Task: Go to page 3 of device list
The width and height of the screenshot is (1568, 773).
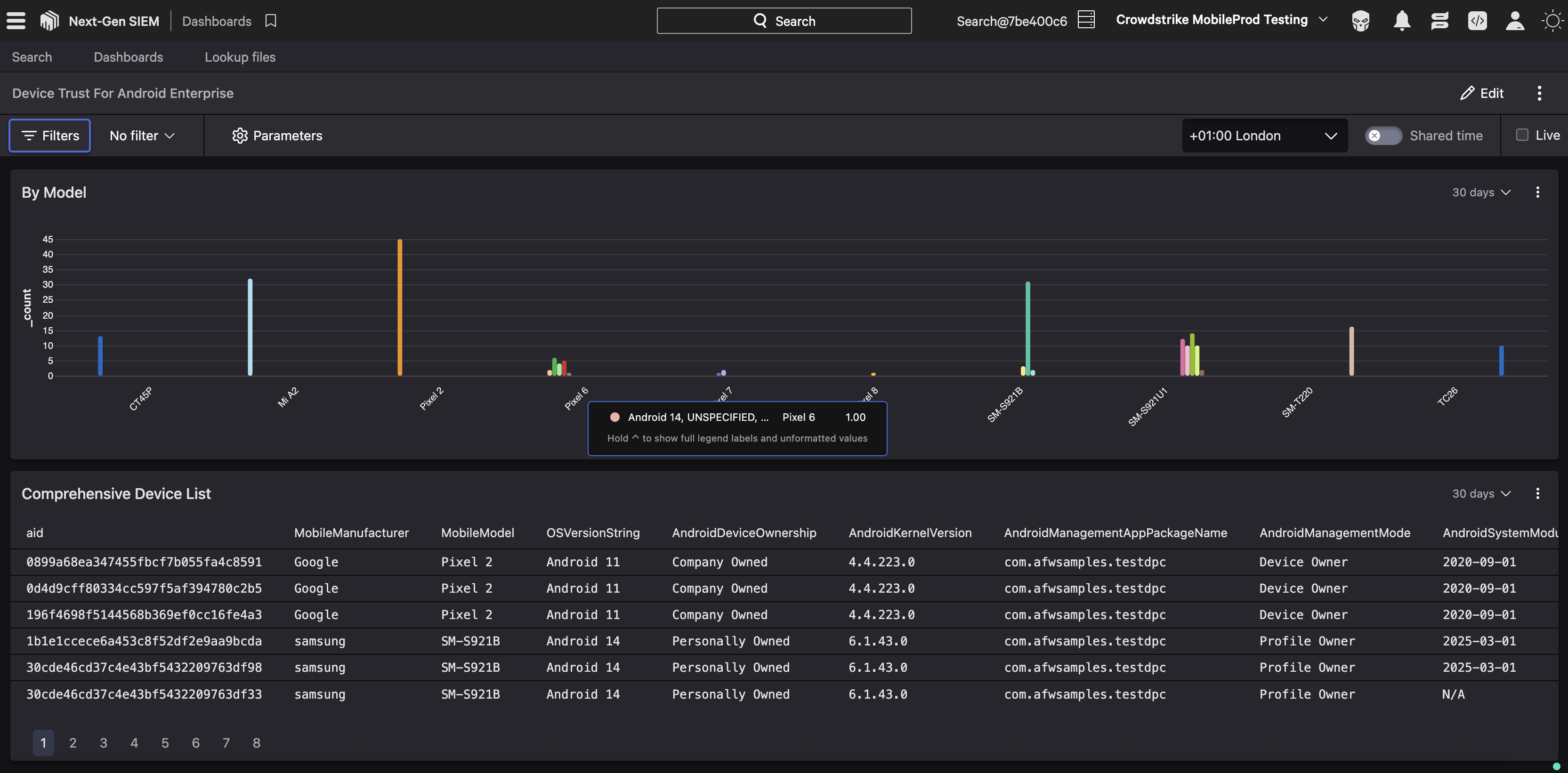Action: 104,742
